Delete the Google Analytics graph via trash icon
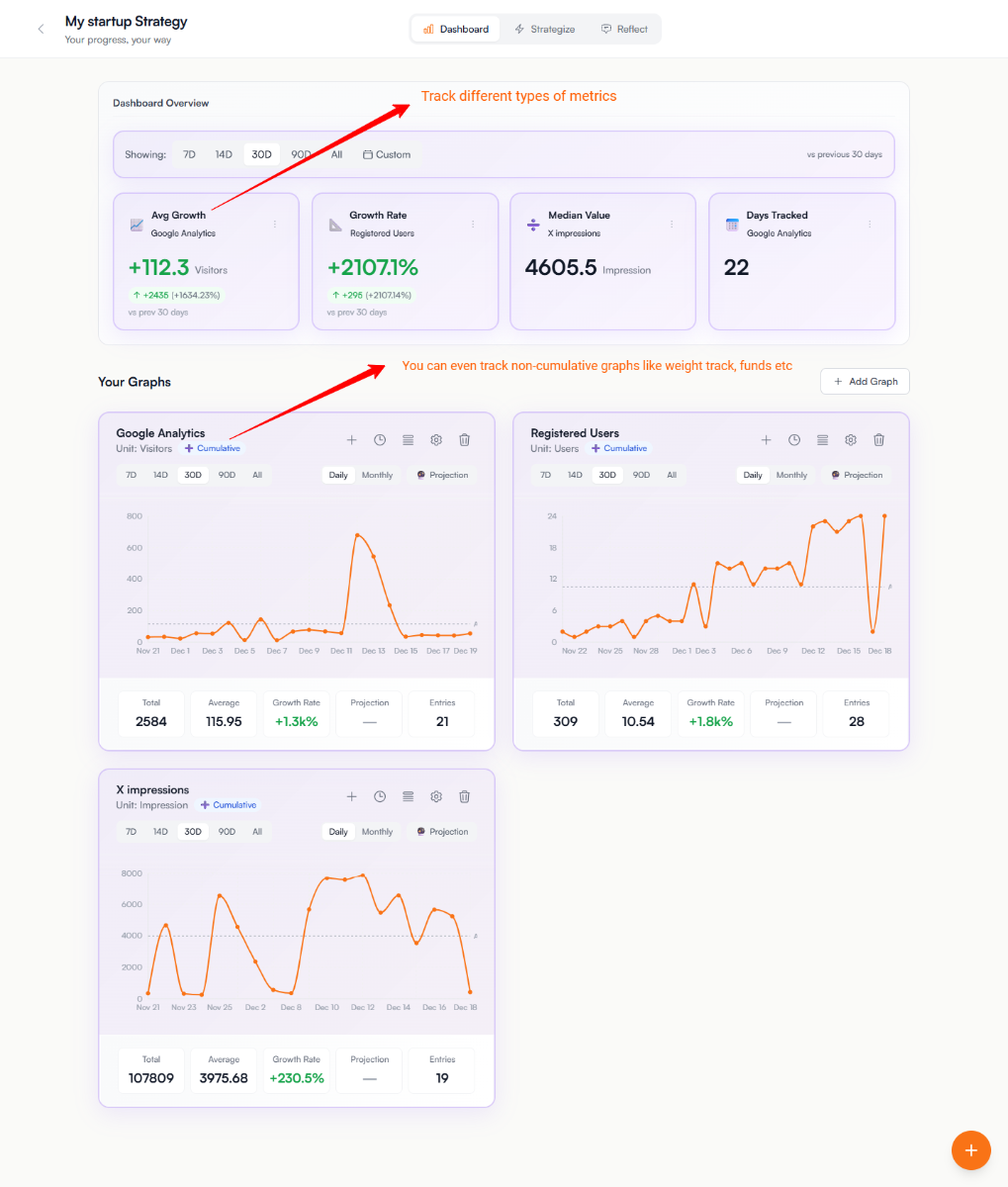This screenshot has width=1008, height=1187. [464, 440]
